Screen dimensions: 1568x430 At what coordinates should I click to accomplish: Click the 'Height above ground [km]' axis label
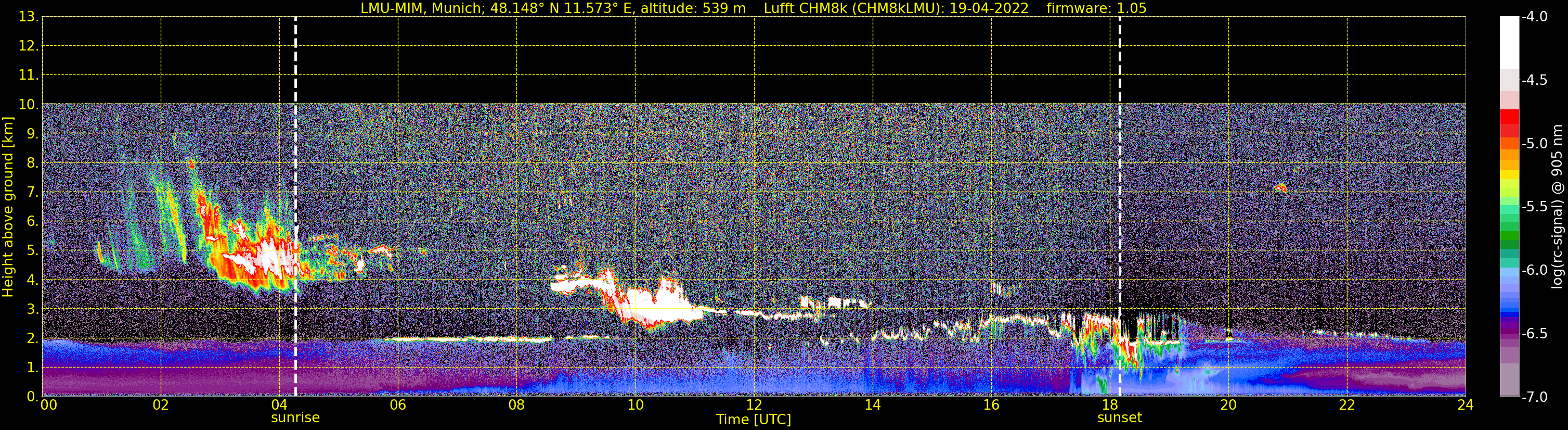click(x=7, y=207)
